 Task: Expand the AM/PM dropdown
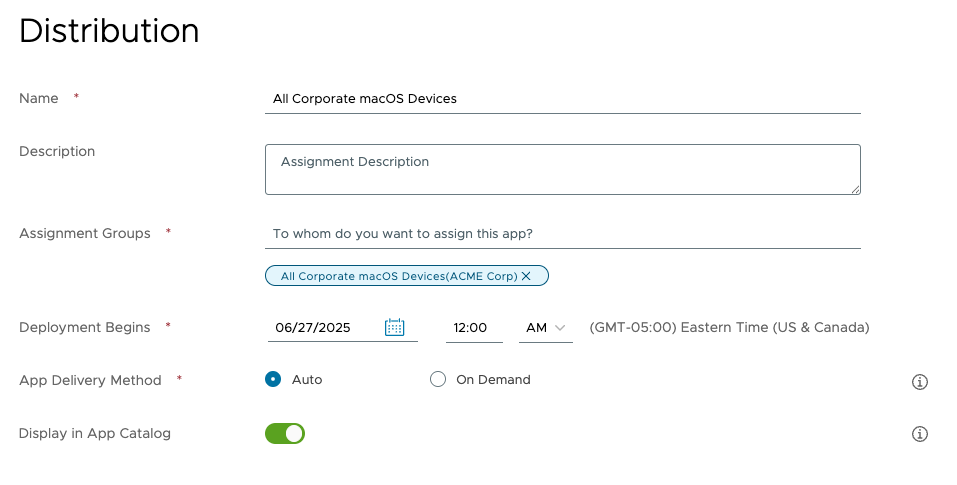tap(545, 328)
